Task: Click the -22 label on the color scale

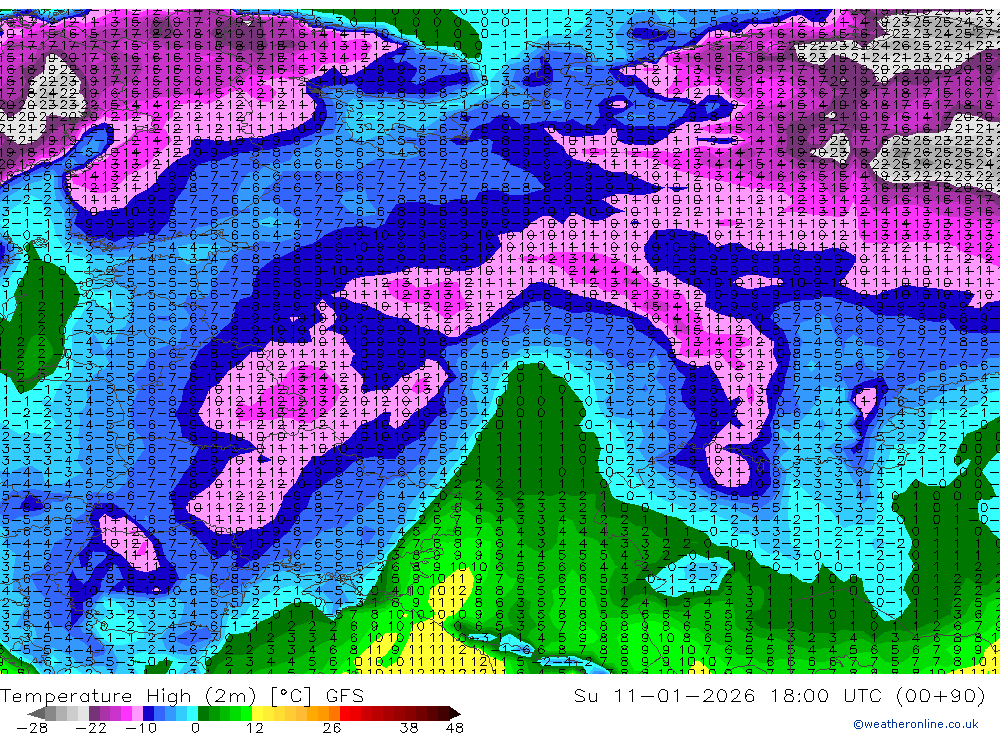Action: pos(91,727)
